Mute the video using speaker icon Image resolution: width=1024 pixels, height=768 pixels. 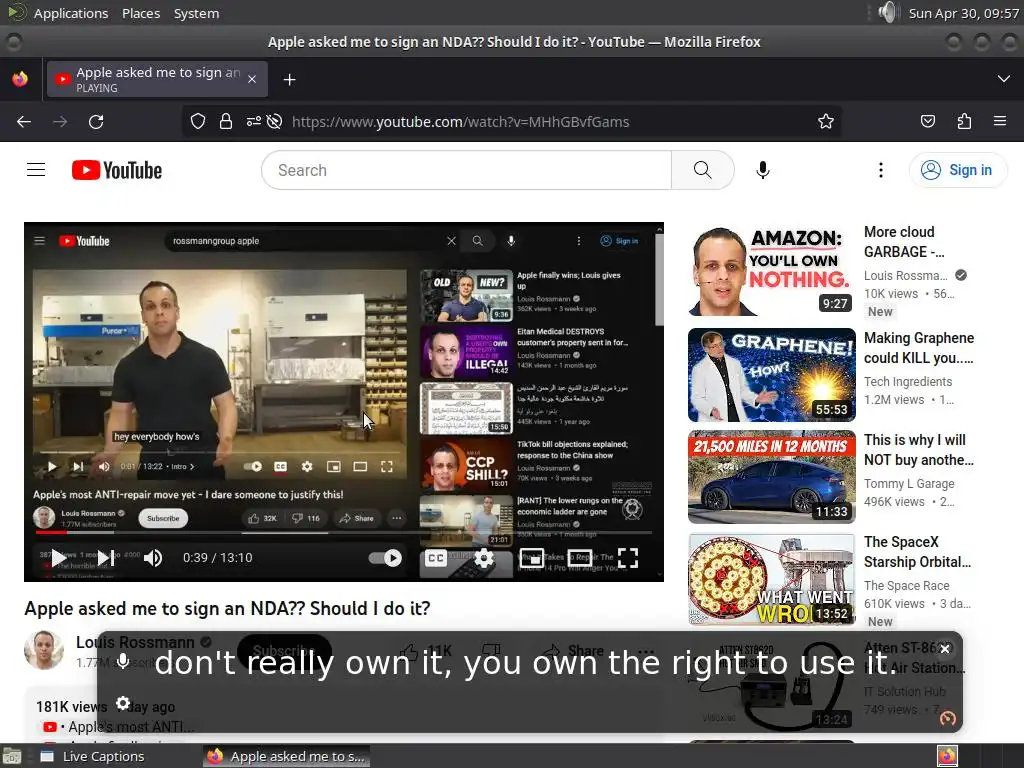[153, 558]
